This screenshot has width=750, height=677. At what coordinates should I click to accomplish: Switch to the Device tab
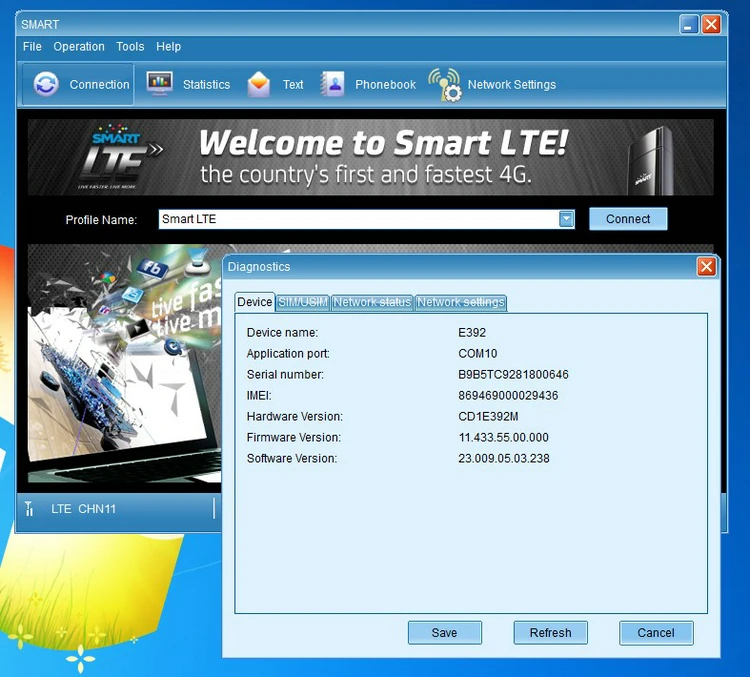(x=254, y=302)
